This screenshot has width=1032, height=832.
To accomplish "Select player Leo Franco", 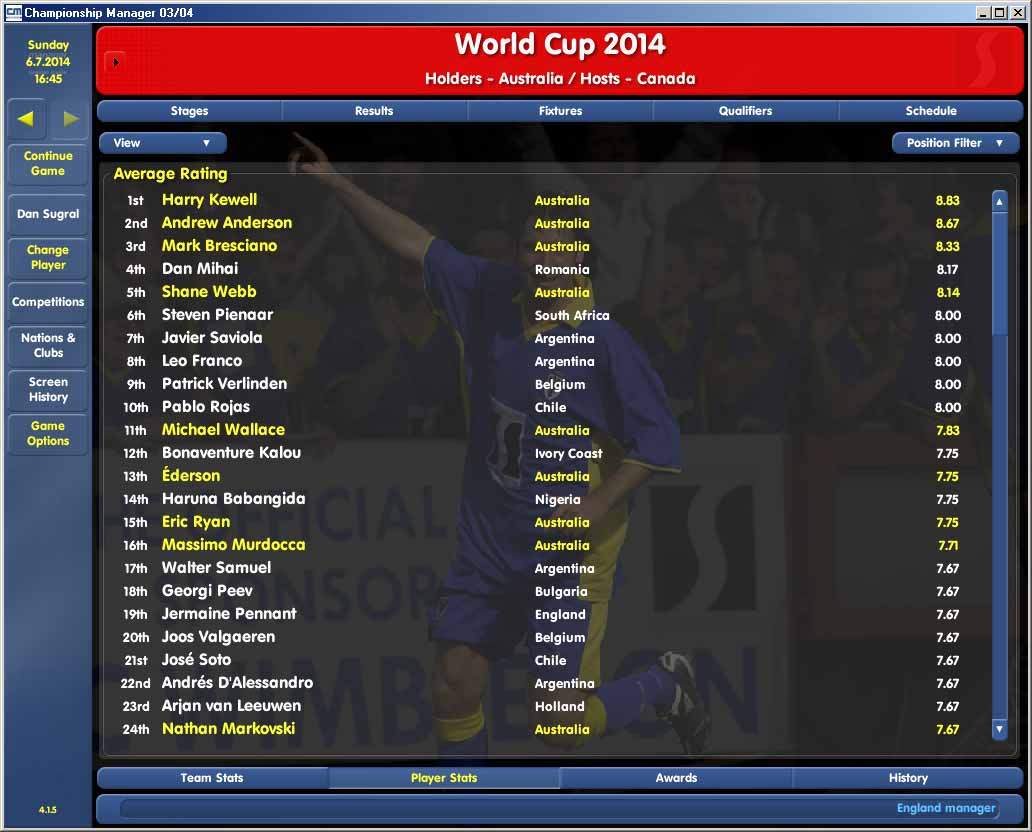I will pyautogui.click(x=202, y=361).
